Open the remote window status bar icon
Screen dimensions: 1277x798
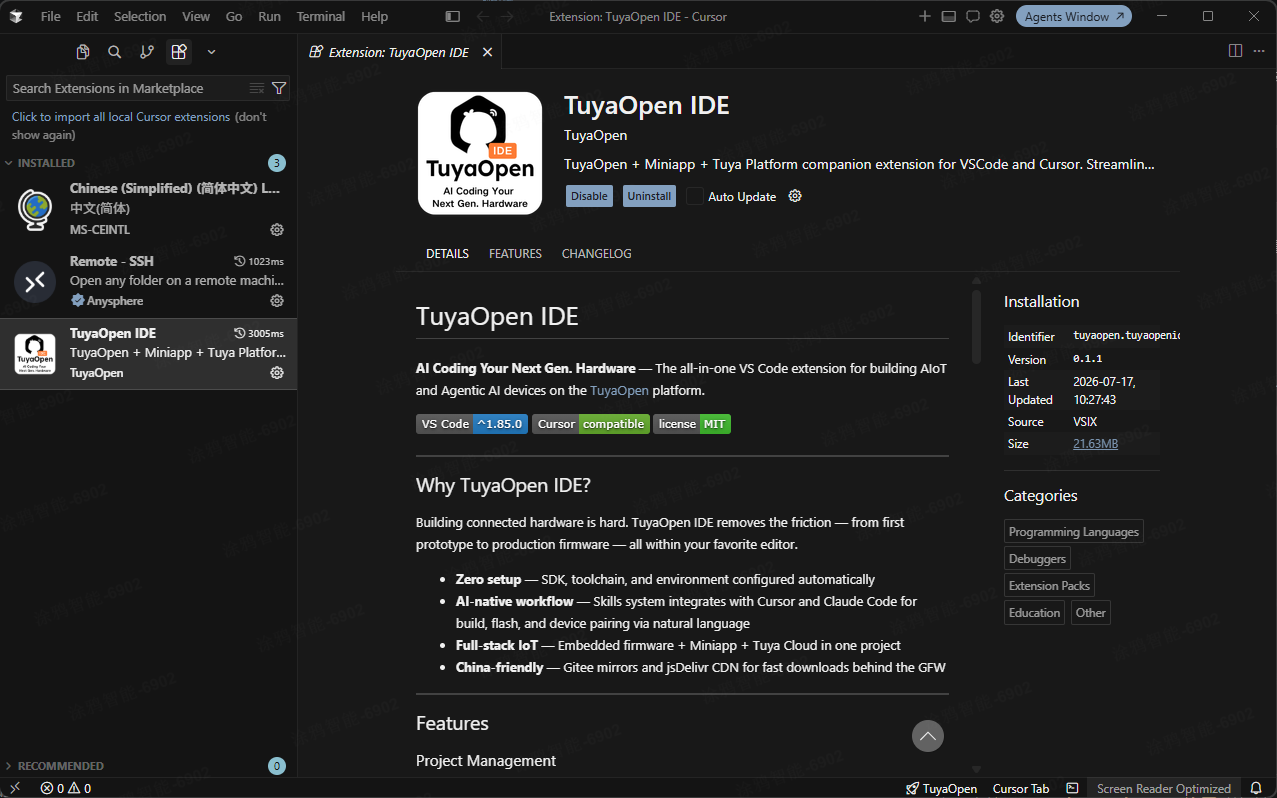tap(15, 788)
